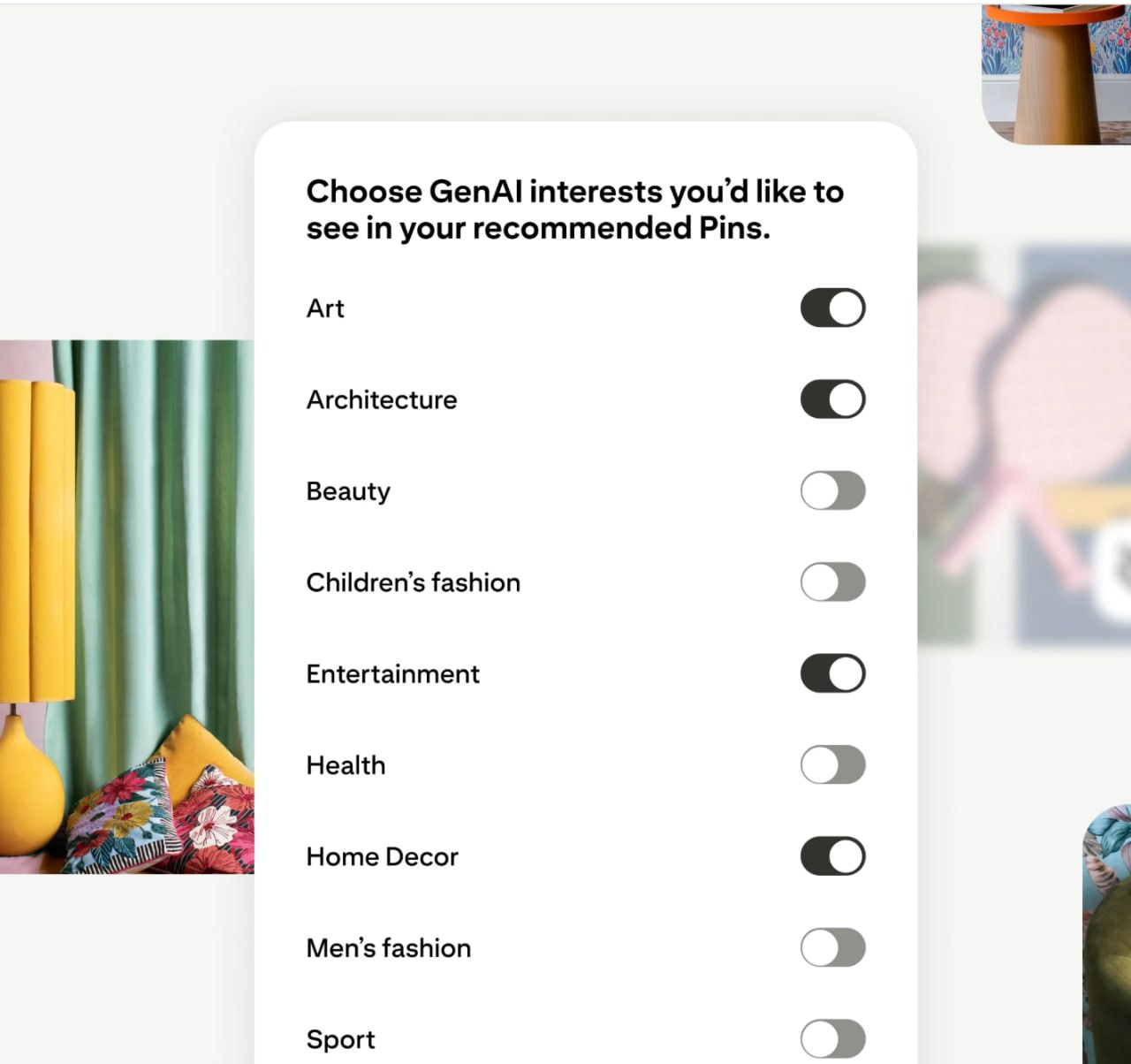Click the 'Beauty' text label
This screenshot has width=1131, height=1064.
[x=348, y=491]
